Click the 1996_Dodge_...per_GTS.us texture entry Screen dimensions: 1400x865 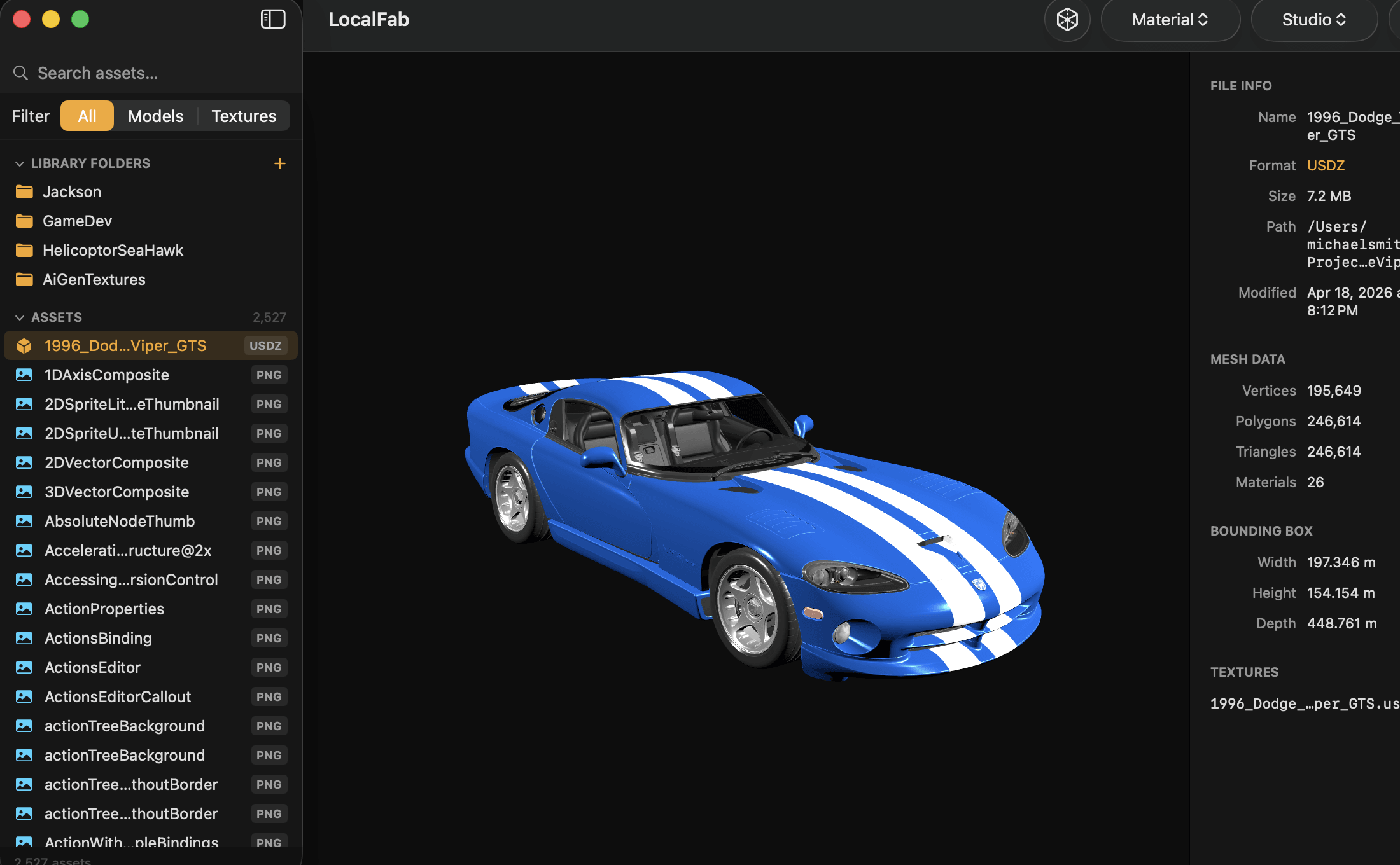(1305, 703)
